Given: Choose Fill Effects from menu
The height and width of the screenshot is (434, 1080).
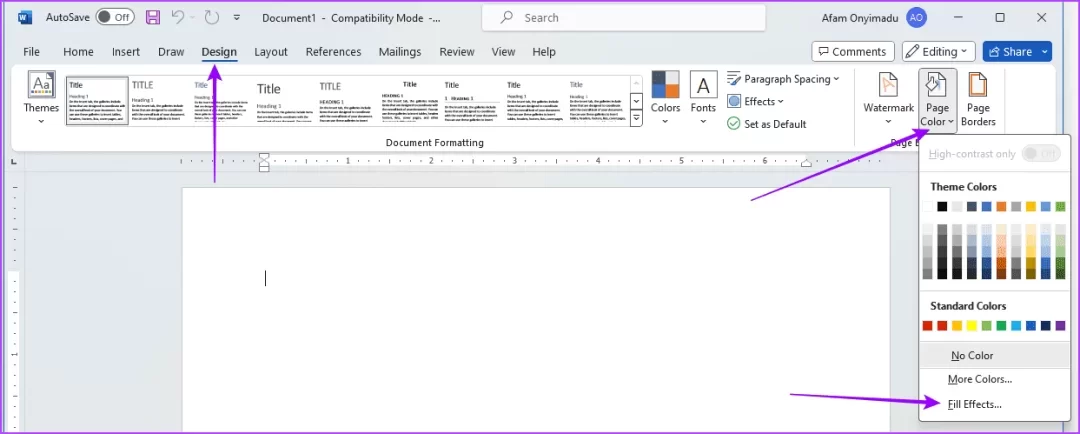Looking at the screenshot, I should (x=974, y=404).
